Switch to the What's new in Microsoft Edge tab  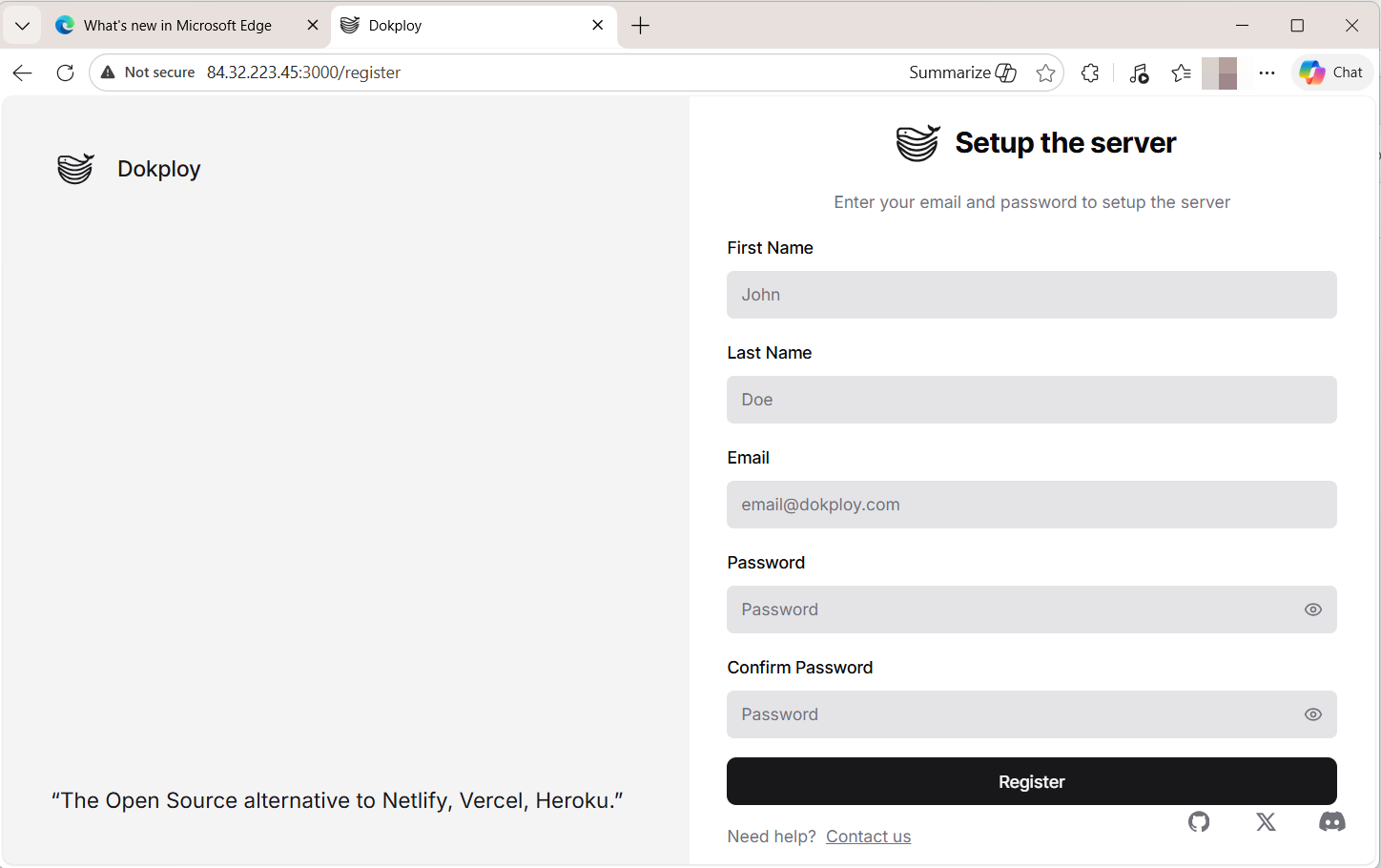(176, 25)
